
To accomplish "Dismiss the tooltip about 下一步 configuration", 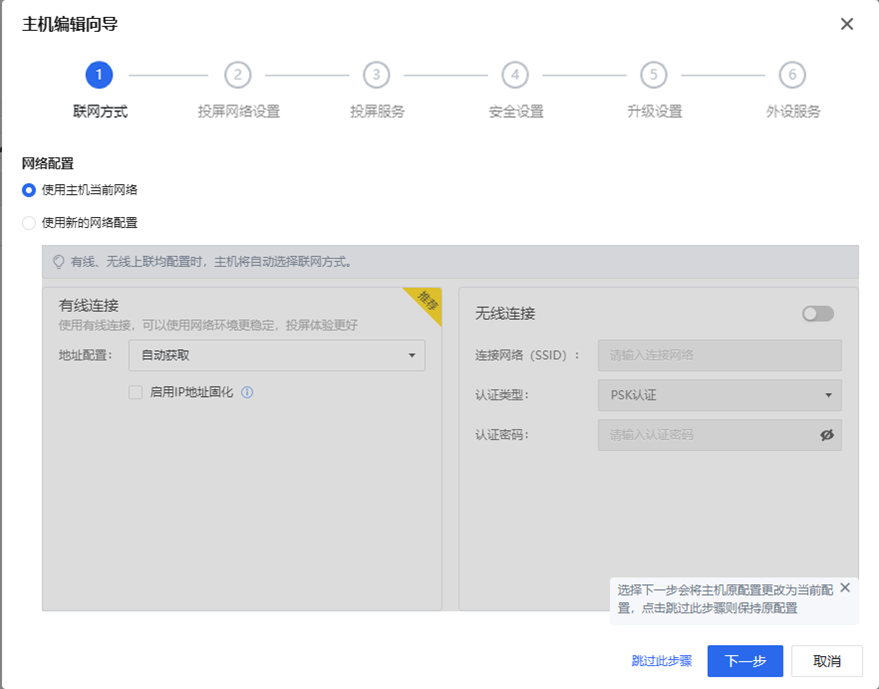I will click(845, 588).
